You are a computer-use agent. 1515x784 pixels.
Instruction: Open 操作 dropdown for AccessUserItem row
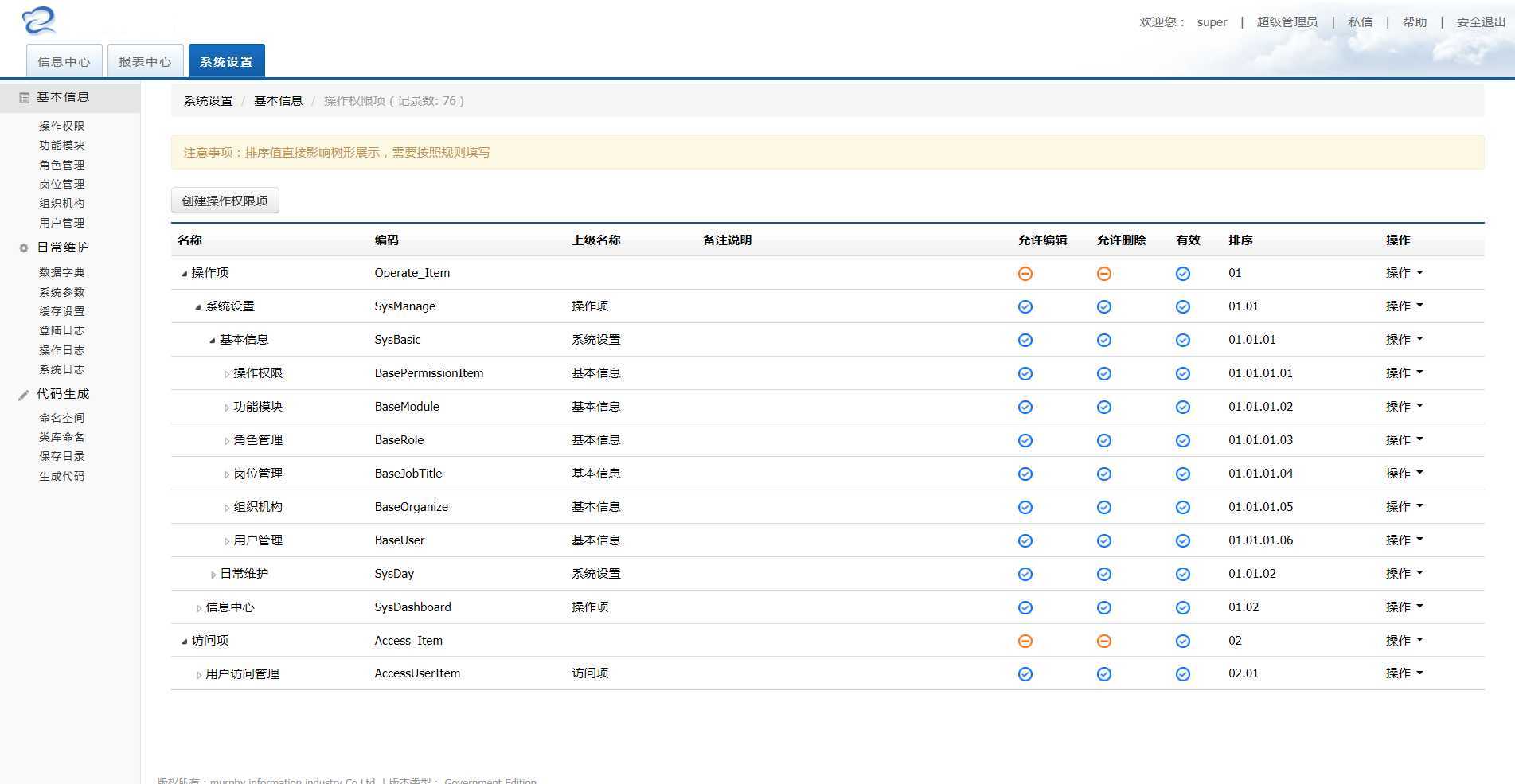click(x=1404, y=673)
